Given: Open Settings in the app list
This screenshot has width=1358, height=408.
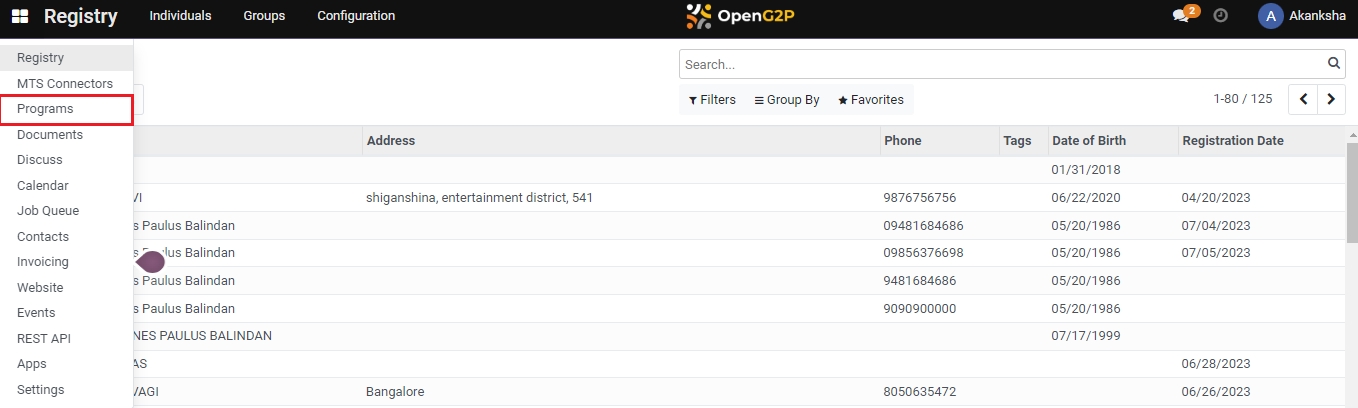Looking at the screenshot, I should [x=40, y=390].
